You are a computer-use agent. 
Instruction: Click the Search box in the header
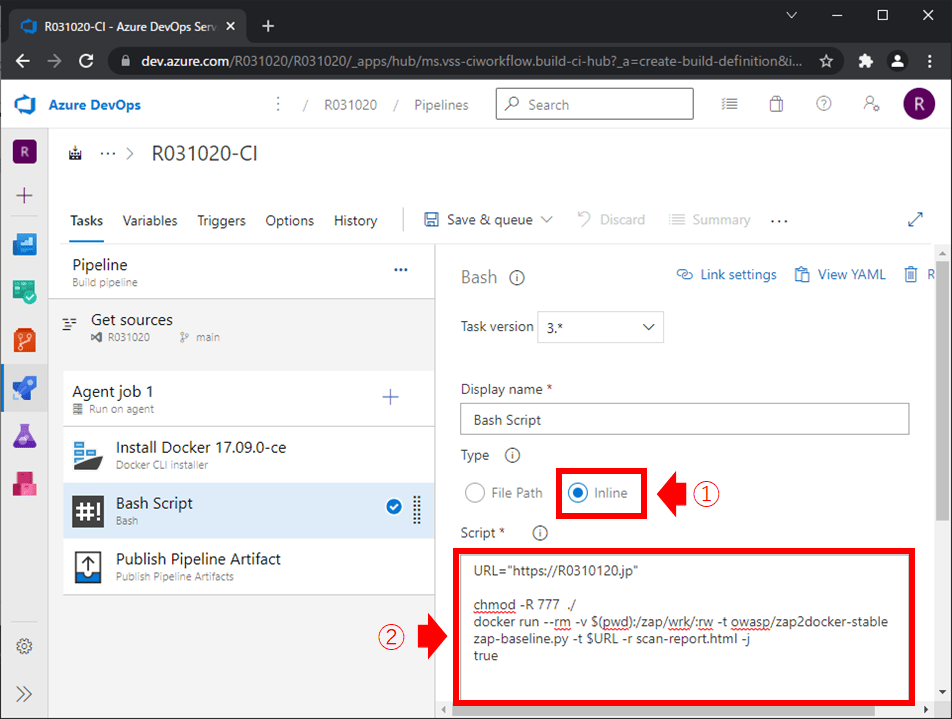594,104
